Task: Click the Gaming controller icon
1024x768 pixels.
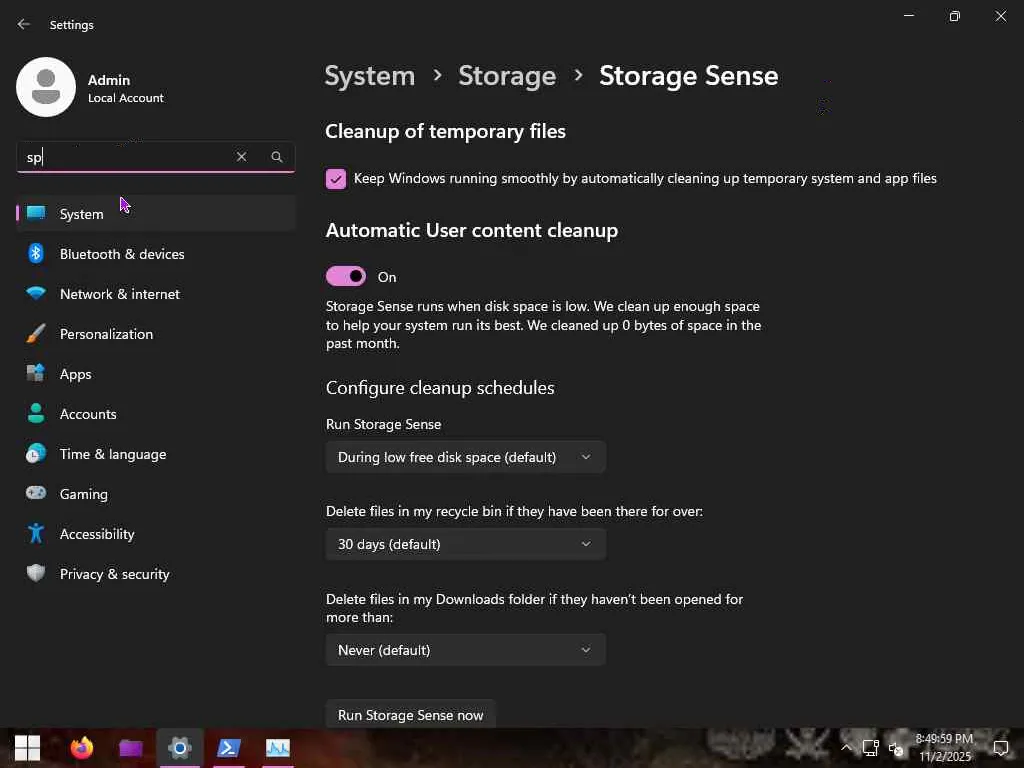Action: tap(36, 494)
